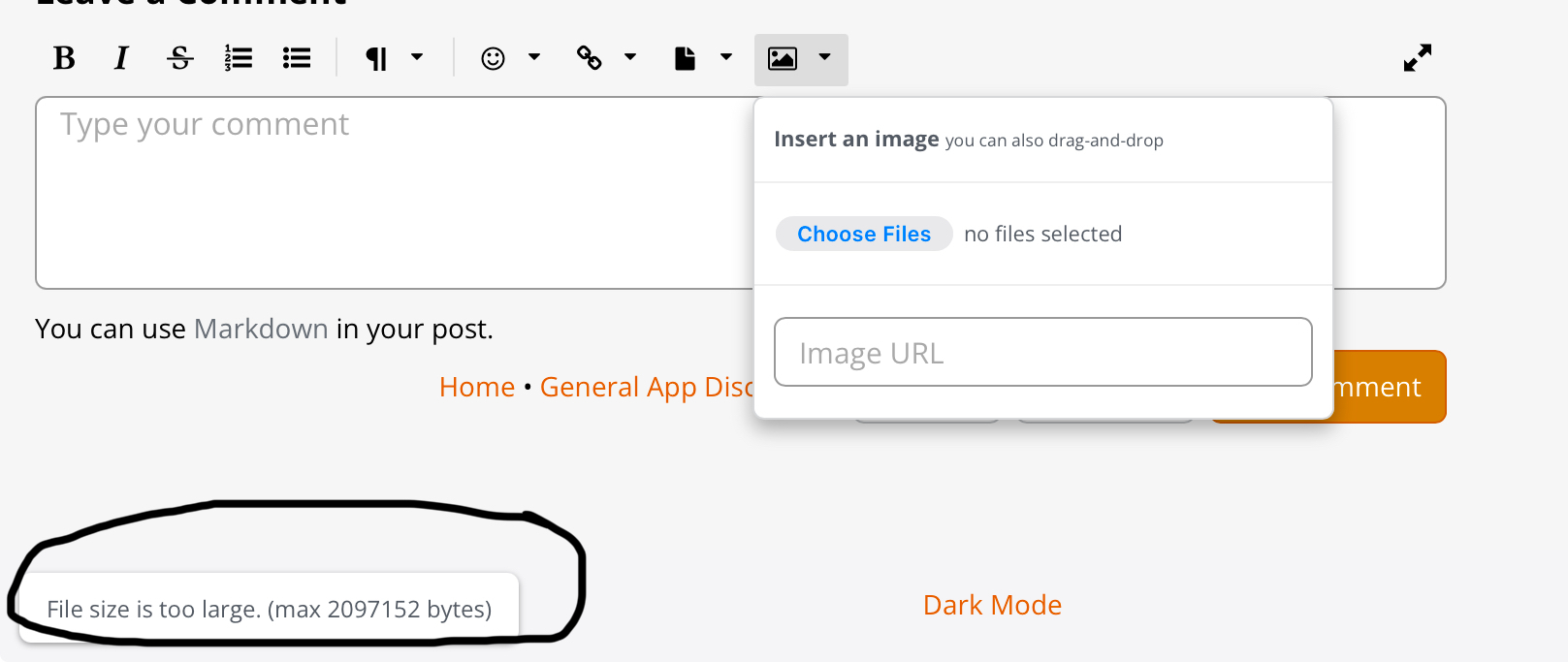Click the file attachment icon

click(685, 59)
